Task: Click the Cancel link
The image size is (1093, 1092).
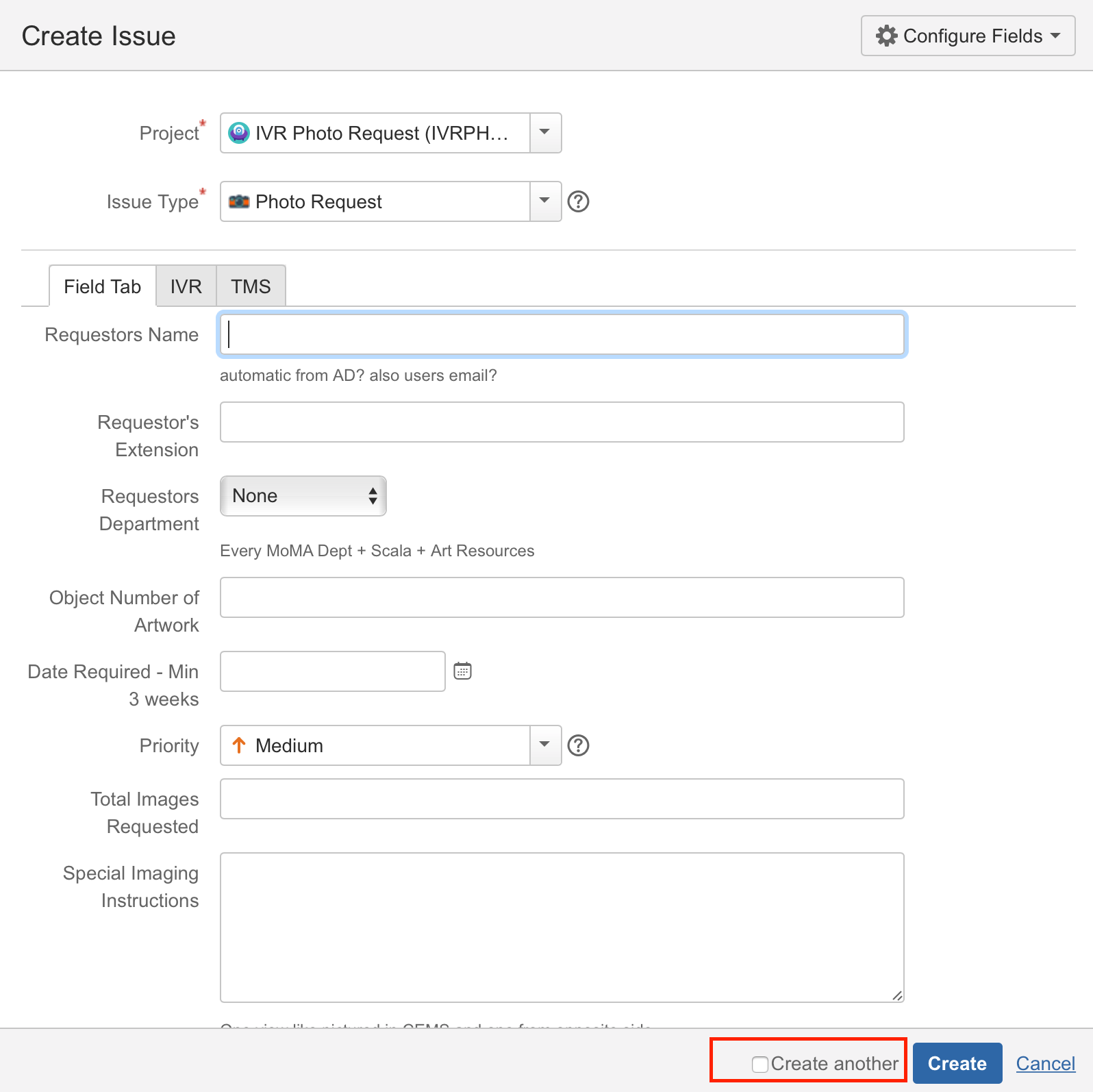Action: coord(1046,1063)
